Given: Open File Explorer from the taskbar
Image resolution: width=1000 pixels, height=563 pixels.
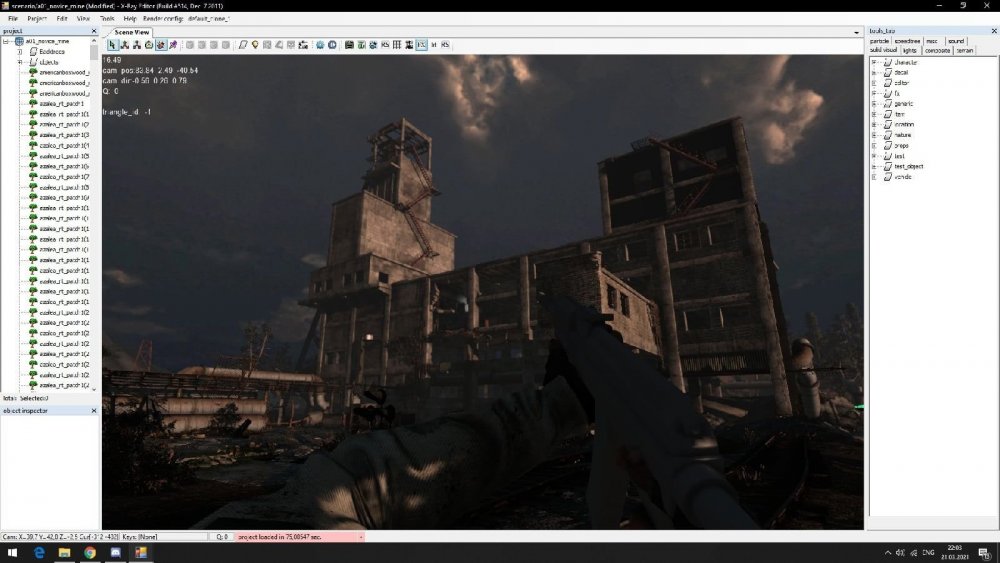Looking at the screenshot, I should (64, 553).
